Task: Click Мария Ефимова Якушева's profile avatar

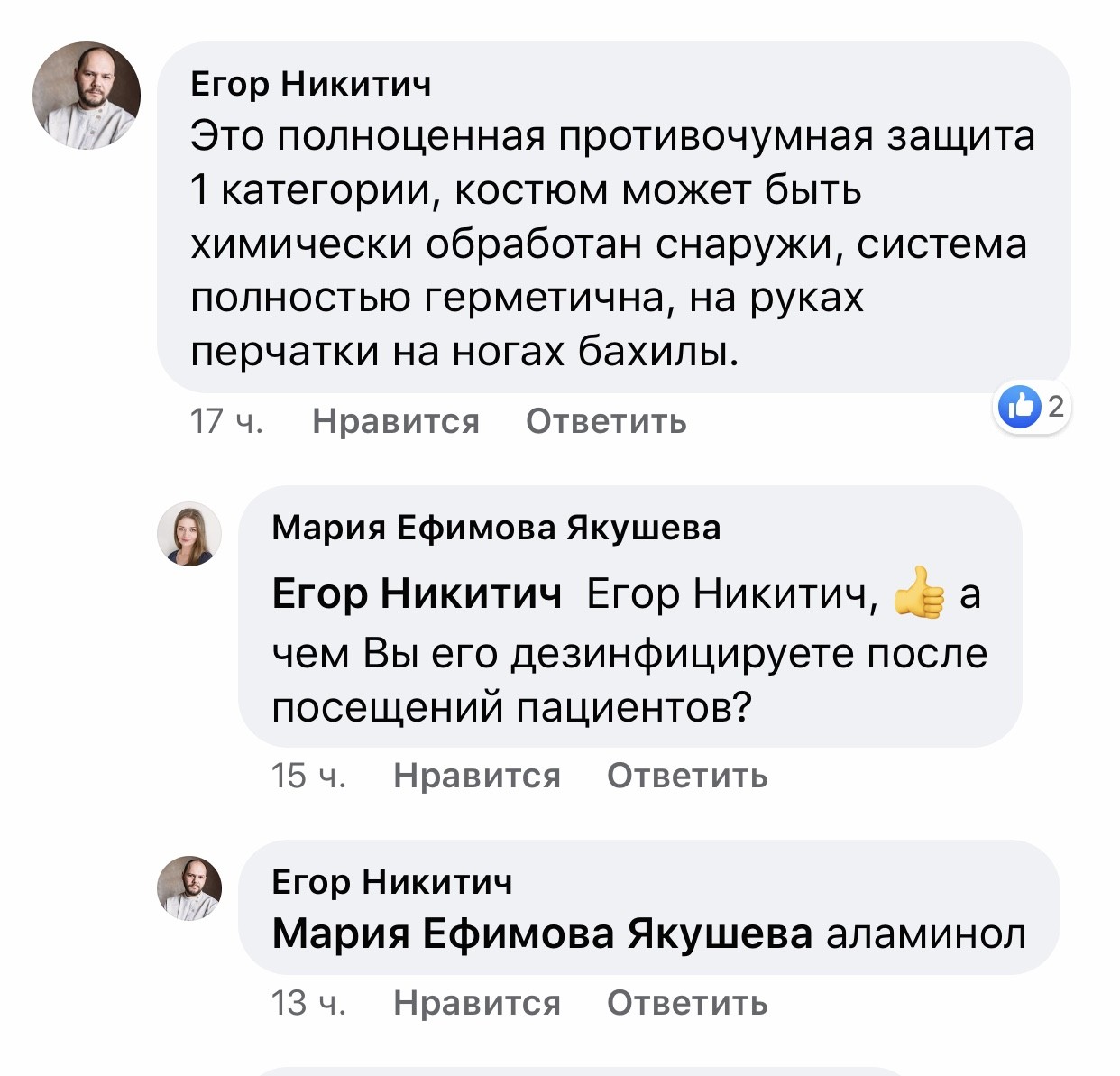Action: point(189,534)
